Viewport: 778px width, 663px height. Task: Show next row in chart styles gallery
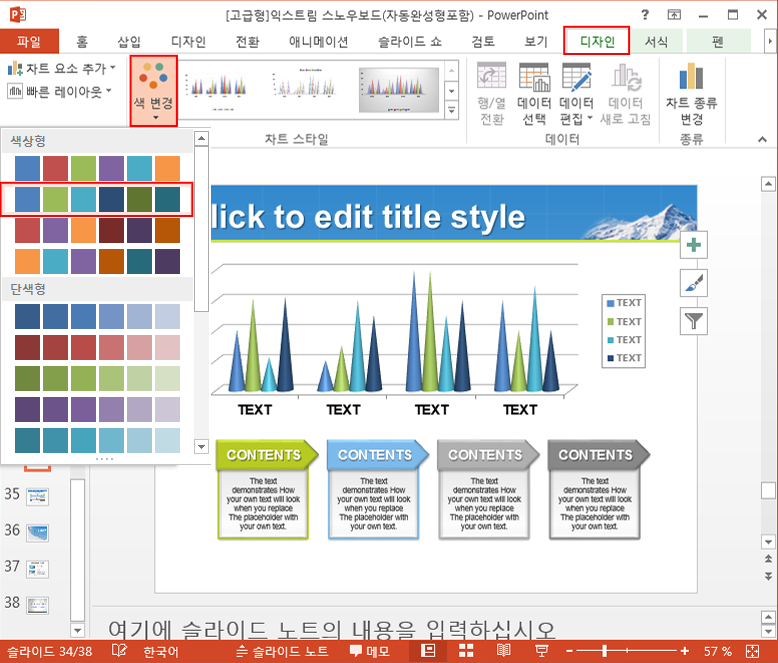pos(452,91)
